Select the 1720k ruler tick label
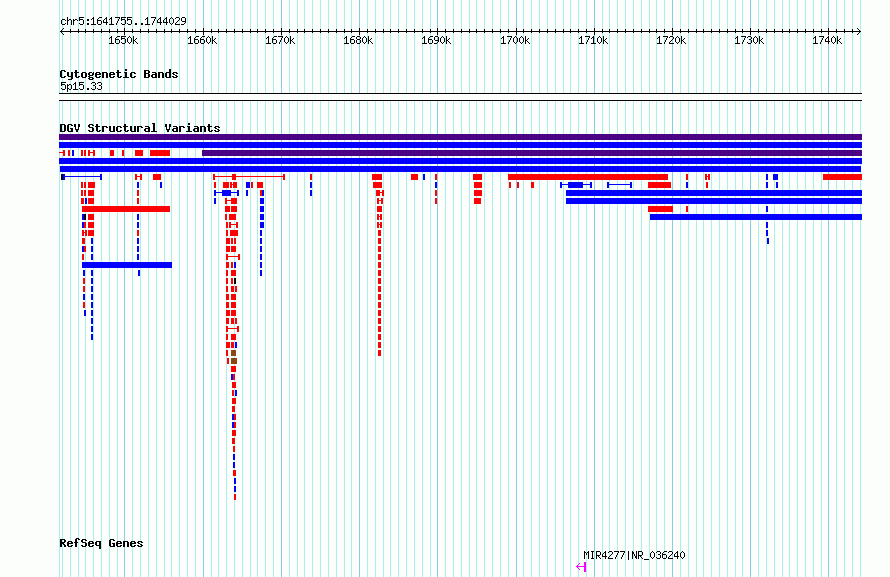890x577 pixels. click(x=671, y=41)
